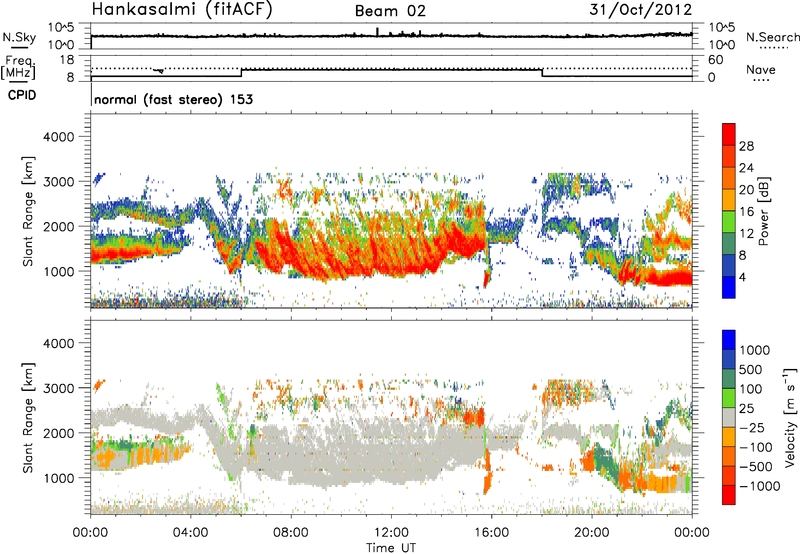The image size is (800, 554).
Task: Click Slant Range label of power panel
Action: click(x=28, y=211)
